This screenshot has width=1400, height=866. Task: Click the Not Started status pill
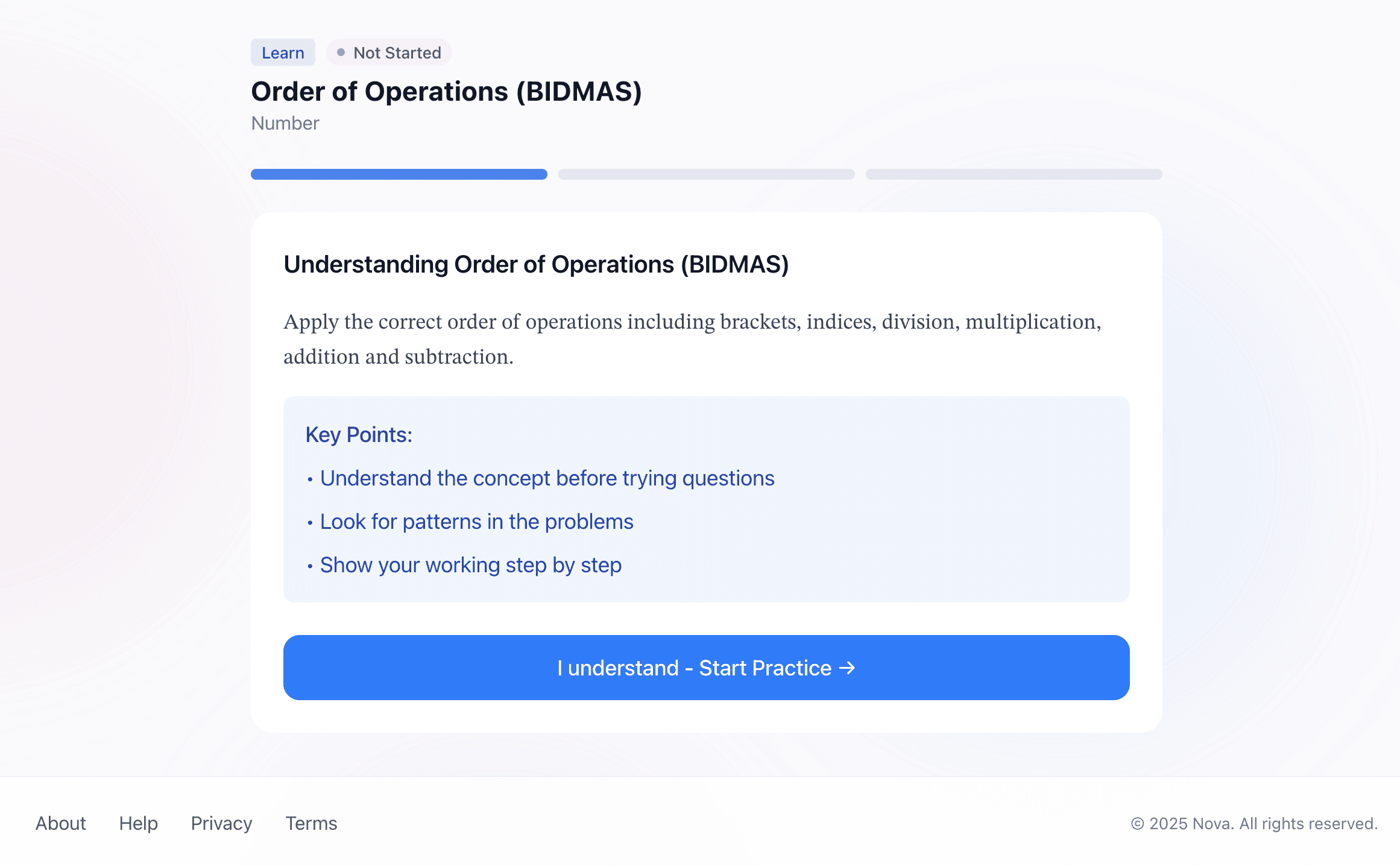point(389,52)
